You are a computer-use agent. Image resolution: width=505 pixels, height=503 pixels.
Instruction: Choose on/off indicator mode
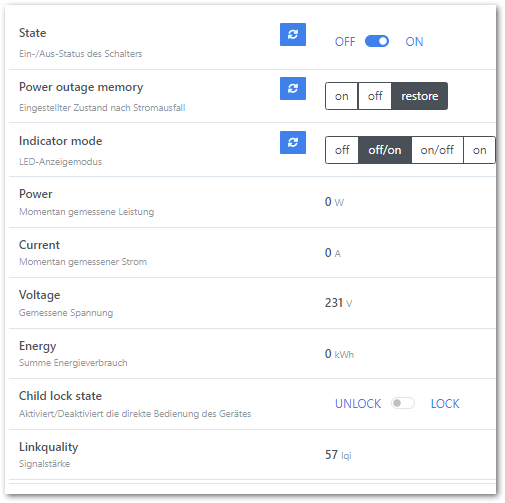click(437, 150)
